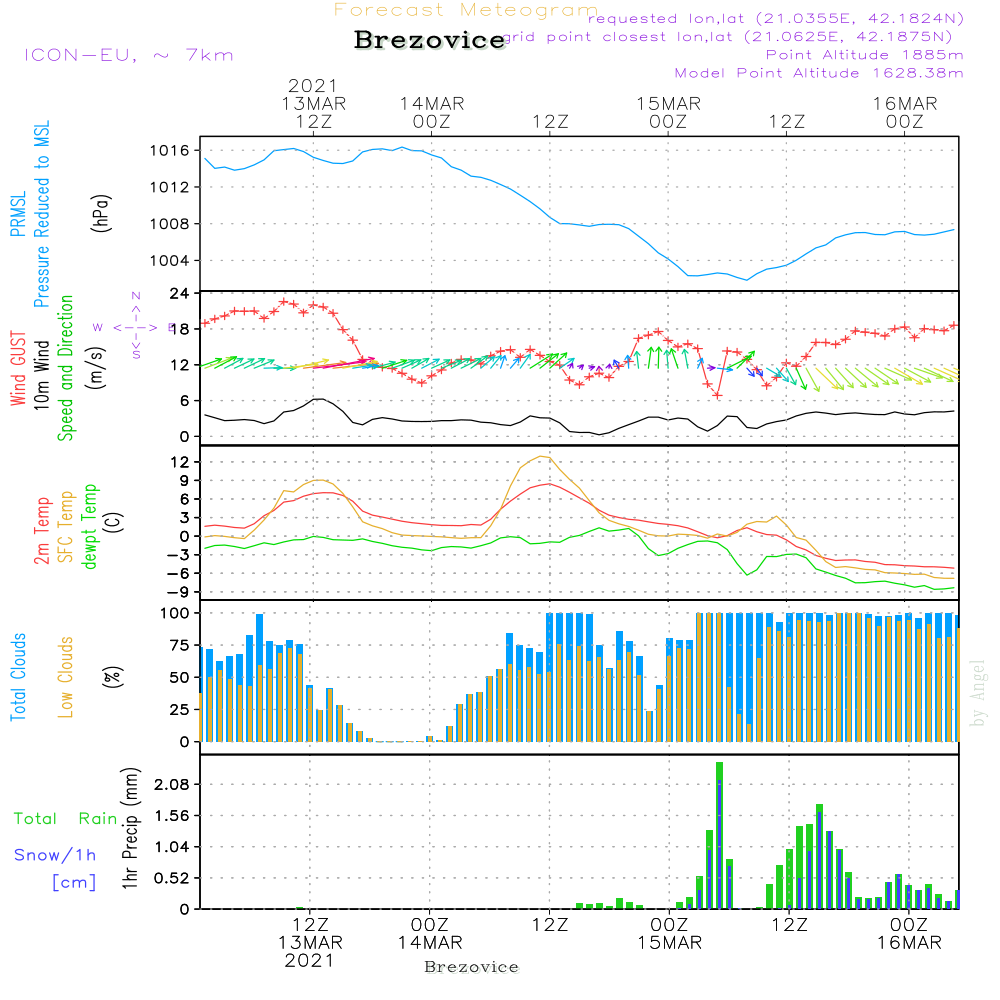Click the 12Z 13MAR 2021 bottom axis label

310,942
